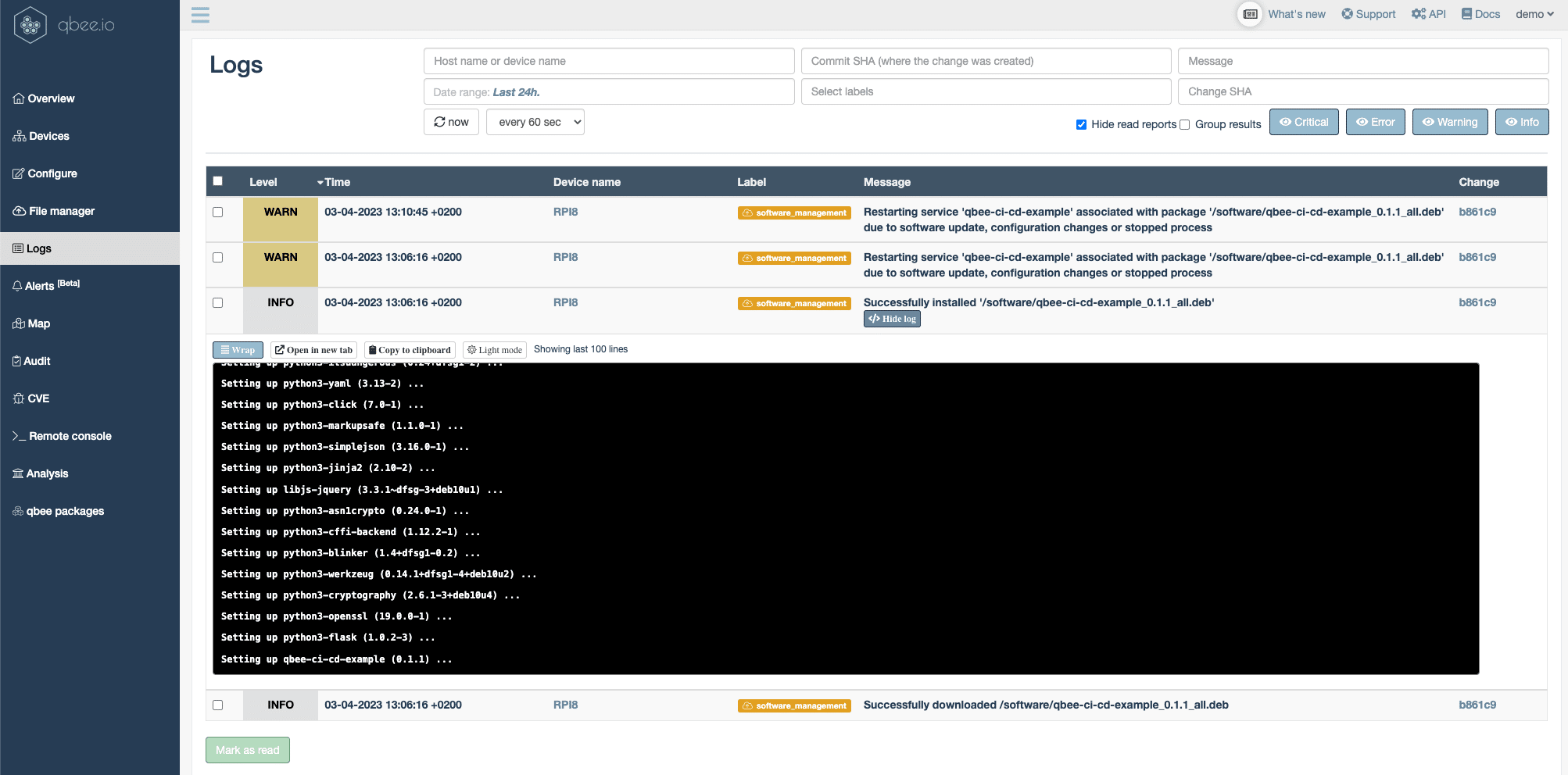Toggle the Critical level filter
The height and width of the screenshot is (775, 1568).
[x=1303, y=122]
